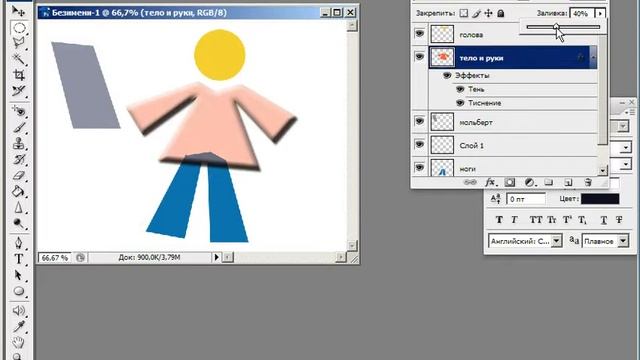Toggle lock transparent pixels
The width and height of the screenshot is (640, 360).
464,13
